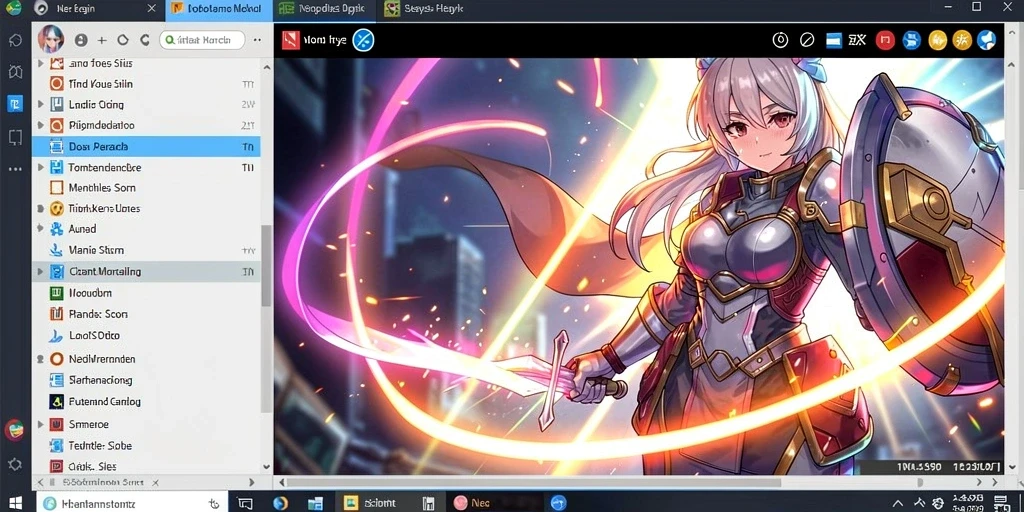
Task: Click the left panel vertical scrollbar thumb
Action: coord(266,266)
